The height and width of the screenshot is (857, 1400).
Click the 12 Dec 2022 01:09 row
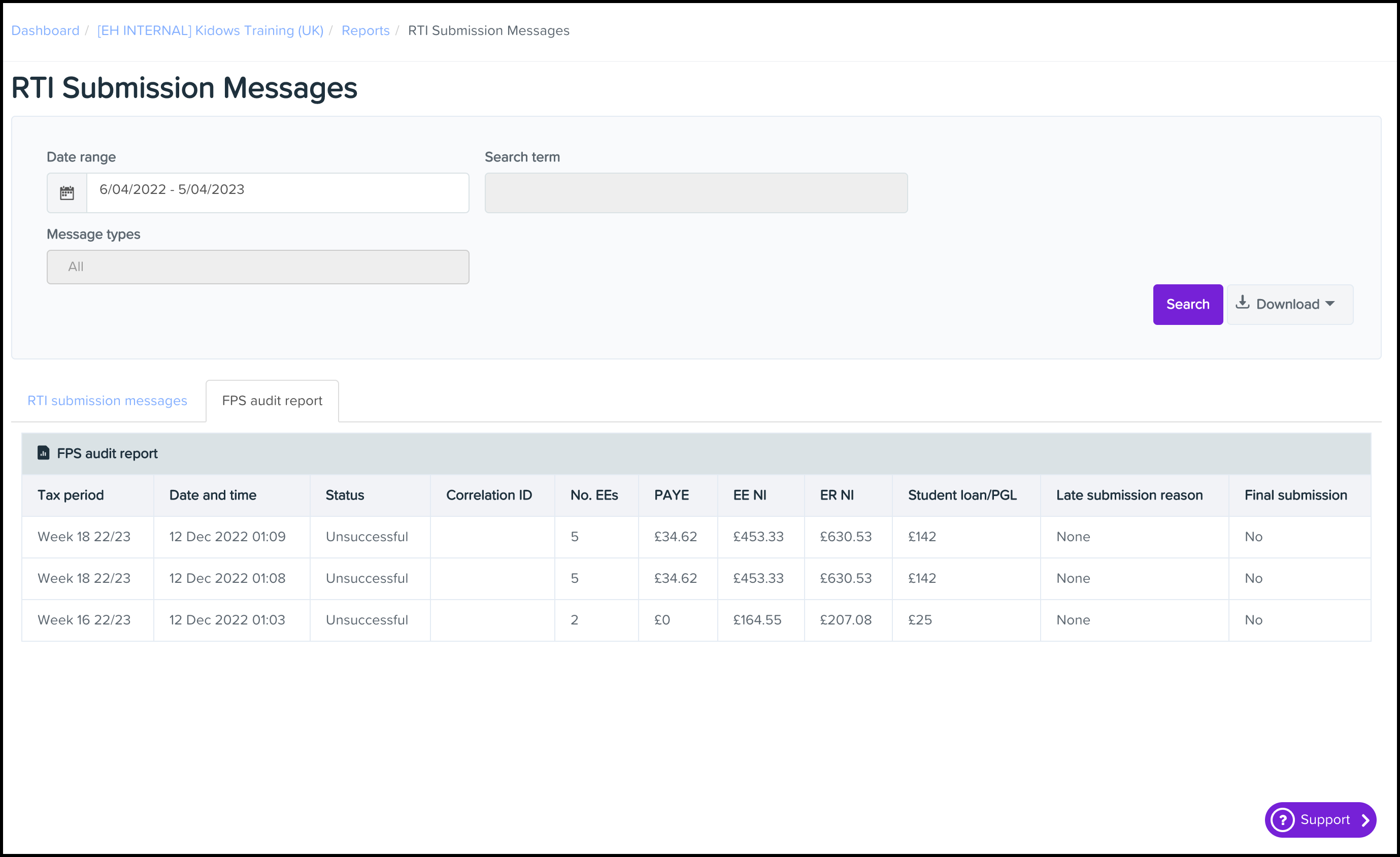tap(227, 537)
